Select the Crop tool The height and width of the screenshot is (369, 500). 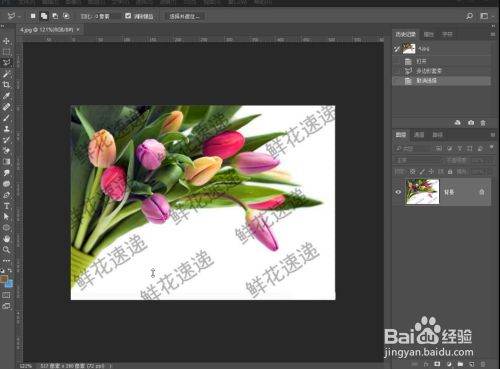click(6, 85)
